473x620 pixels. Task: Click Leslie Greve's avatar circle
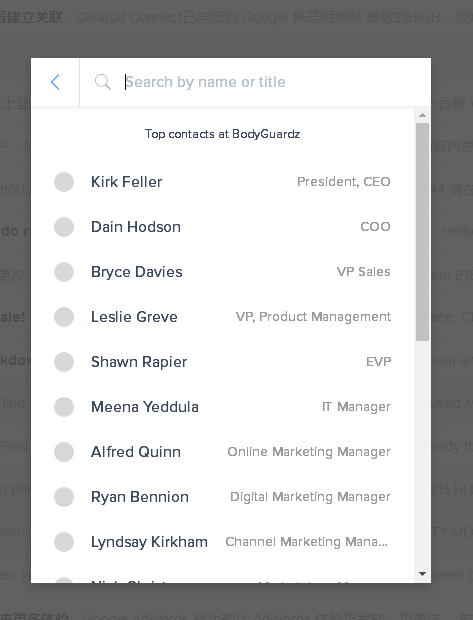pyautogui.click(x=64, y=317)
